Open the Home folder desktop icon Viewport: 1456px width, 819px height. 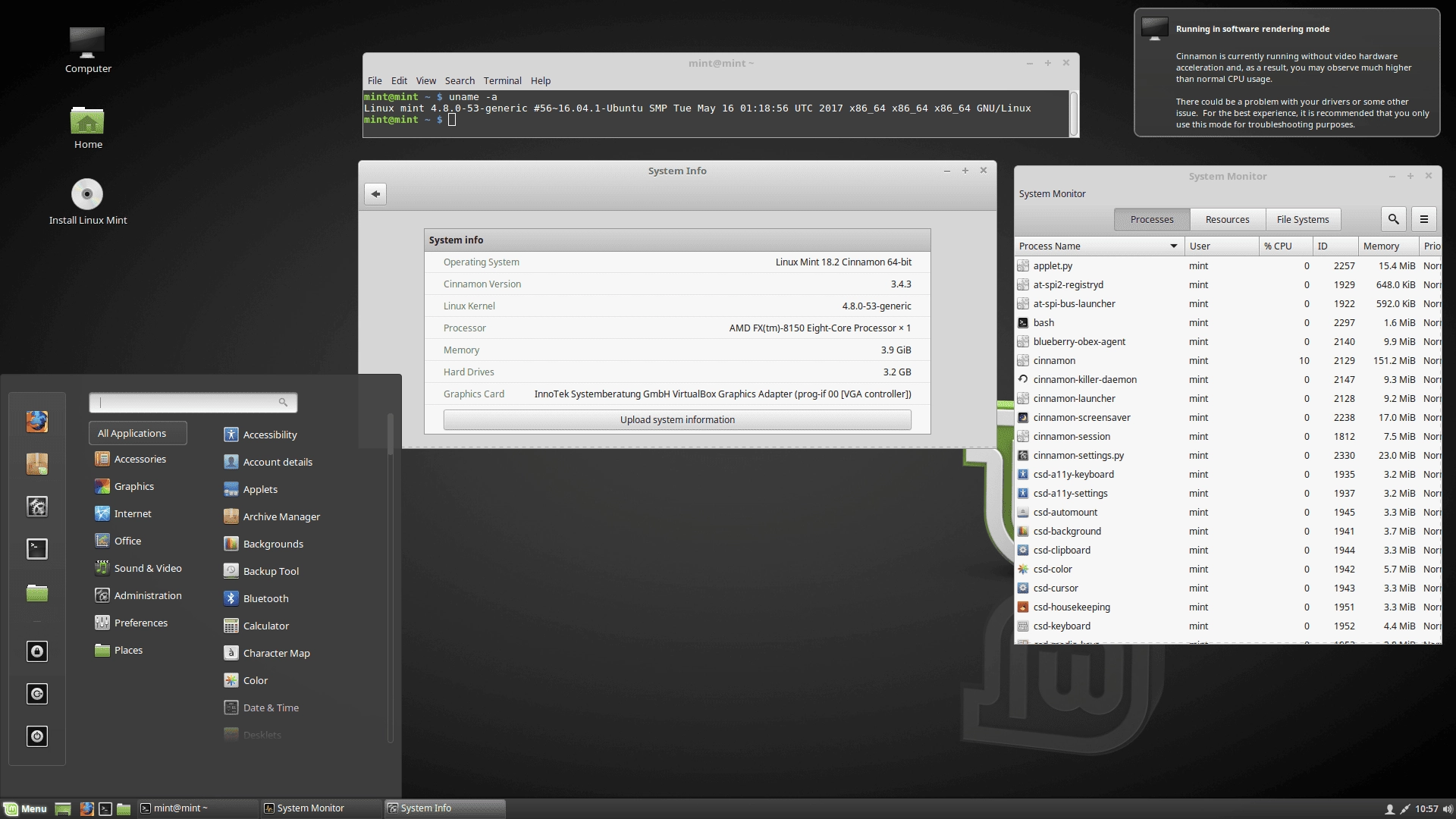(88, 127)
